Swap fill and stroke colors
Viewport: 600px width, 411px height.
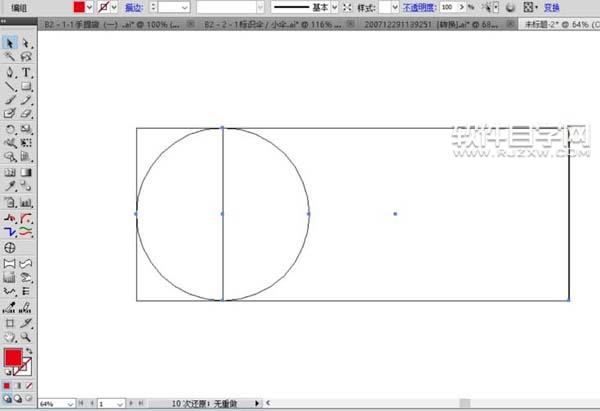click(x=29, y=351)
